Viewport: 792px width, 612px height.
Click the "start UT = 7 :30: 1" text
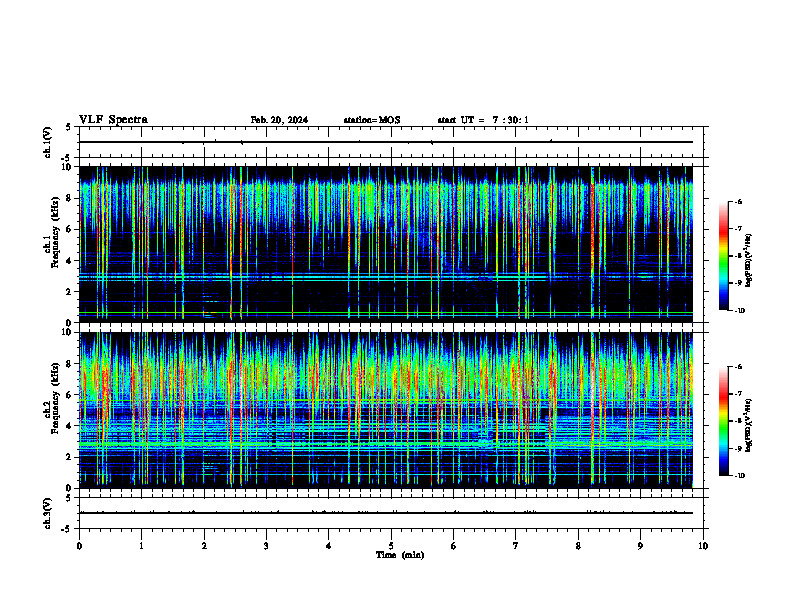pos(483,120)
